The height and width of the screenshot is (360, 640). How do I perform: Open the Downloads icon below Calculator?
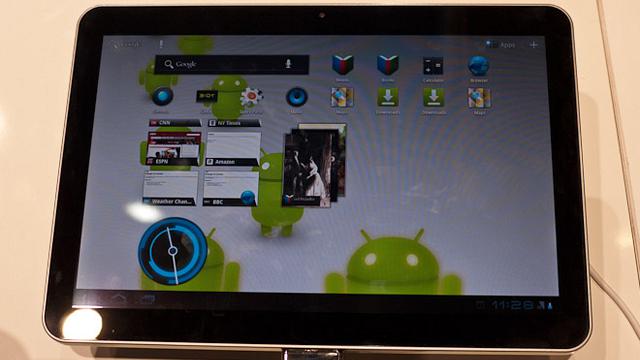pos(433,98)
